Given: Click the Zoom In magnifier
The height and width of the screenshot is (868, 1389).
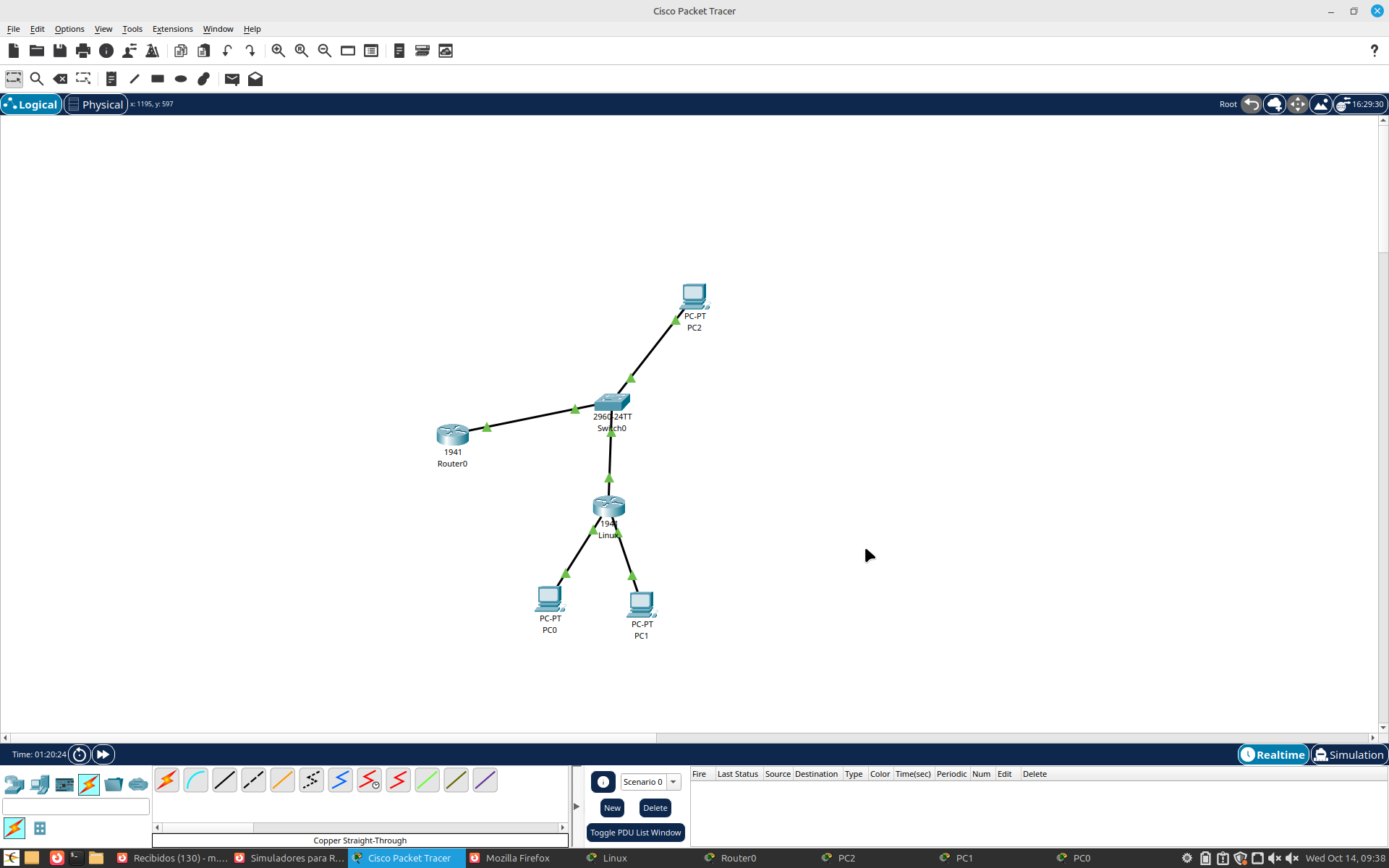Looking at the screenshot, I should point(279,51).
